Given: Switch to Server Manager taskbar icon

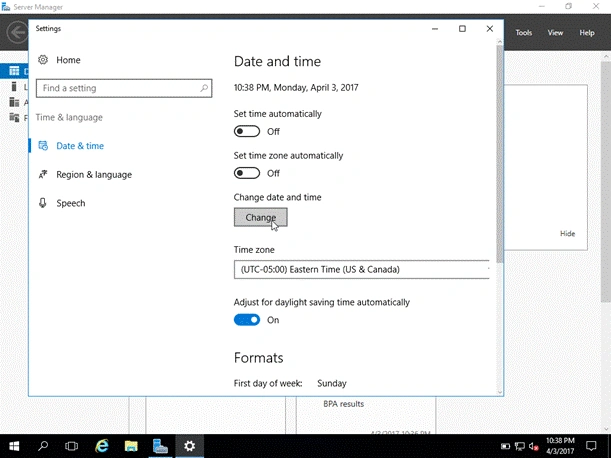Looking at the screenshot, I should (x=160, y=446).
